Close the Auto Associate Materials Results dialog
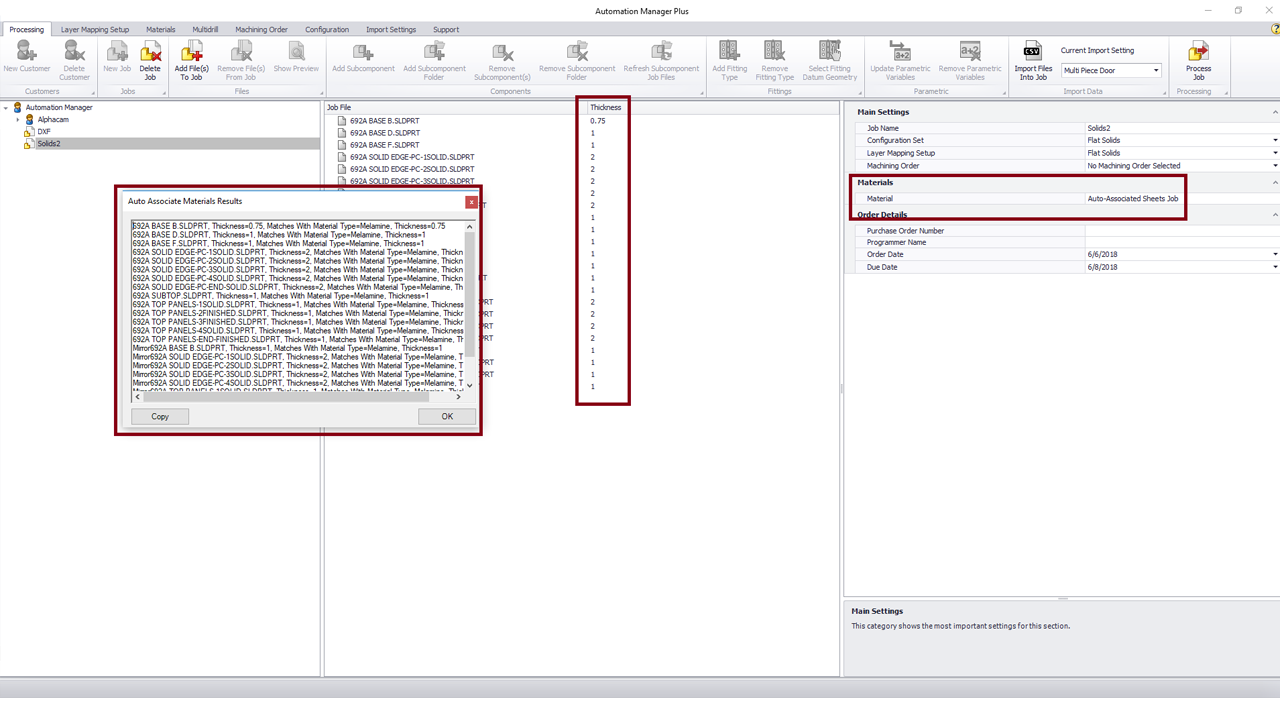 [471, 202]
